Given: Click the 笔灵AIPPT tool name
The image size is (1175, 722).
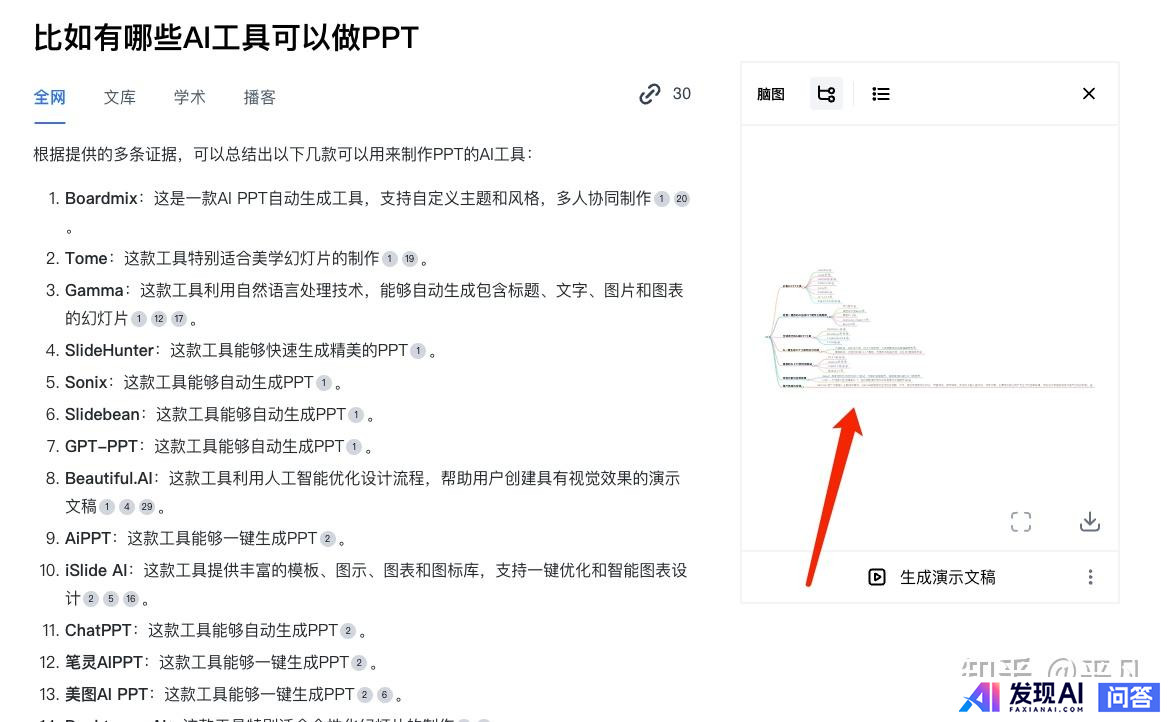Looking at the screenshot, I should pyautogui.click(x=103, y=663).
